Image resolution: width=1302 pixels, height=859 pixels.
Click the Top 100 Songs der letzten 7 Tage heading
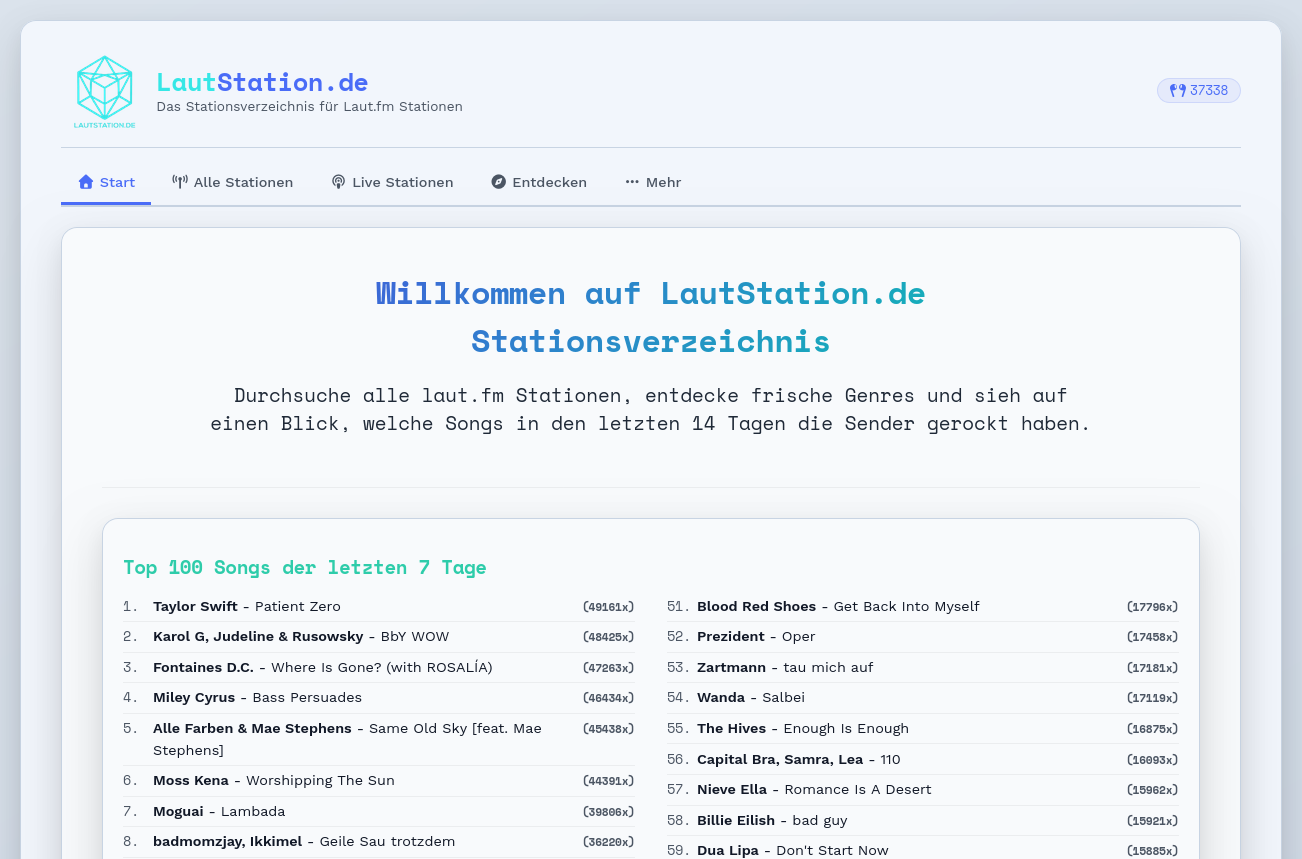pos(305,568)
